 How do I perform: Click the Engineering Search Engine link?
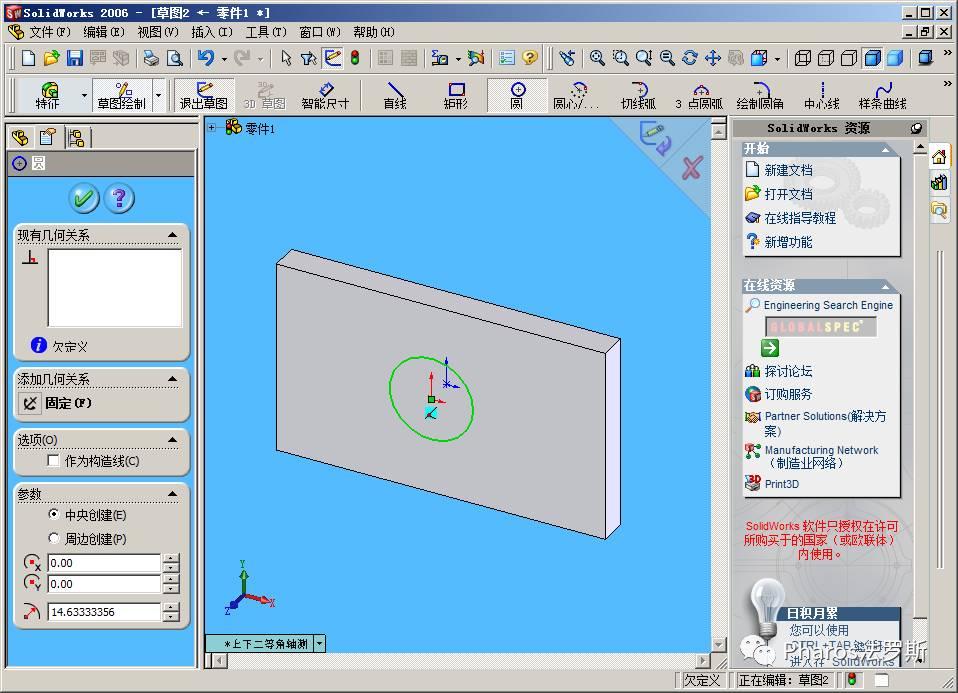(x=828, y=305)
